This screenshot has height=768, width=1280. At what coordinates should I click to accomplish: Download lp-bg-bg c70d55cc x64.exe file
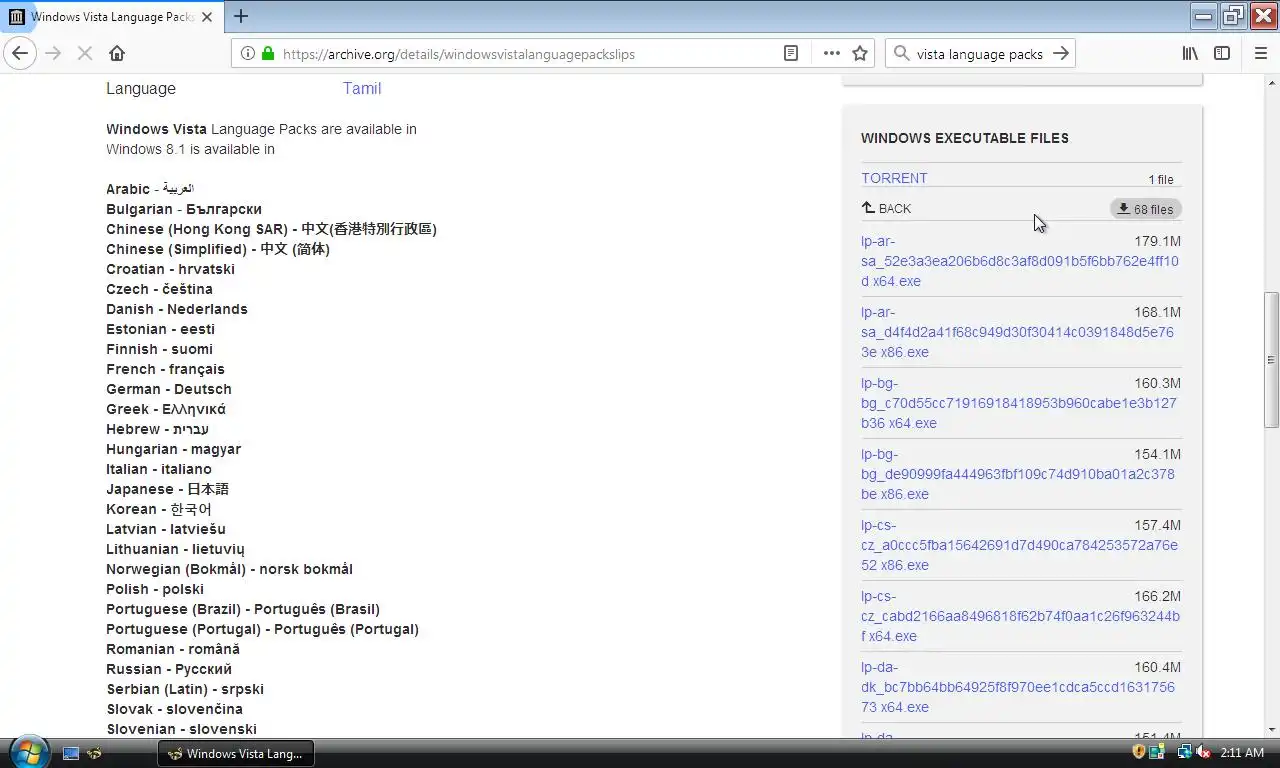click(1019, 403)
